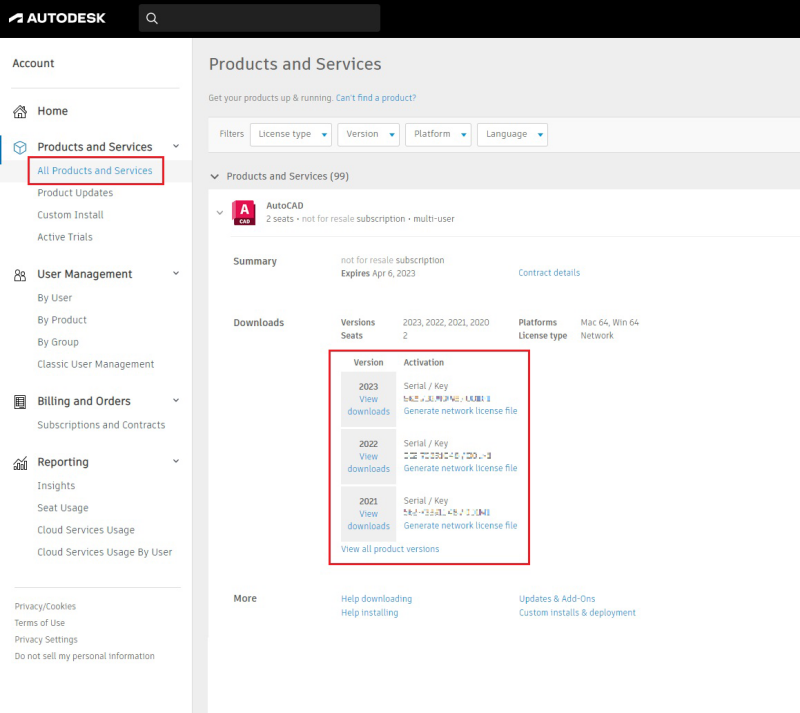Click the User Management people icon
The image size is (800, 713).
point(20,276)
